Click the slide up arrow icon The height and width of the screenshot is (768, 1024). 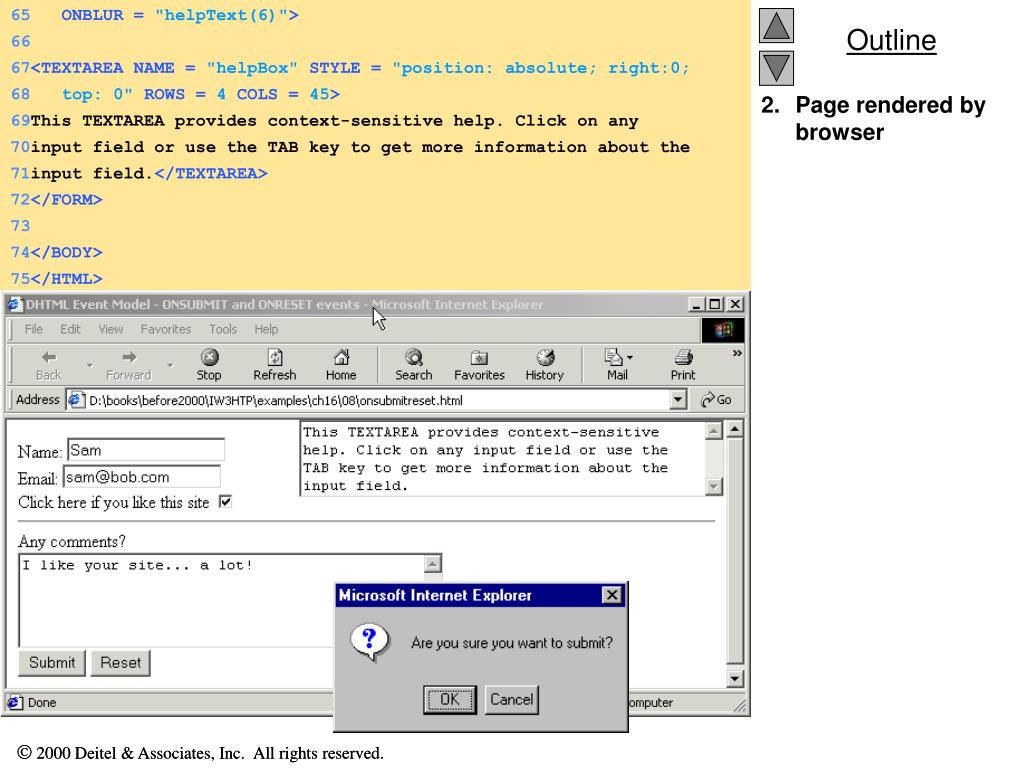point(776,25)
